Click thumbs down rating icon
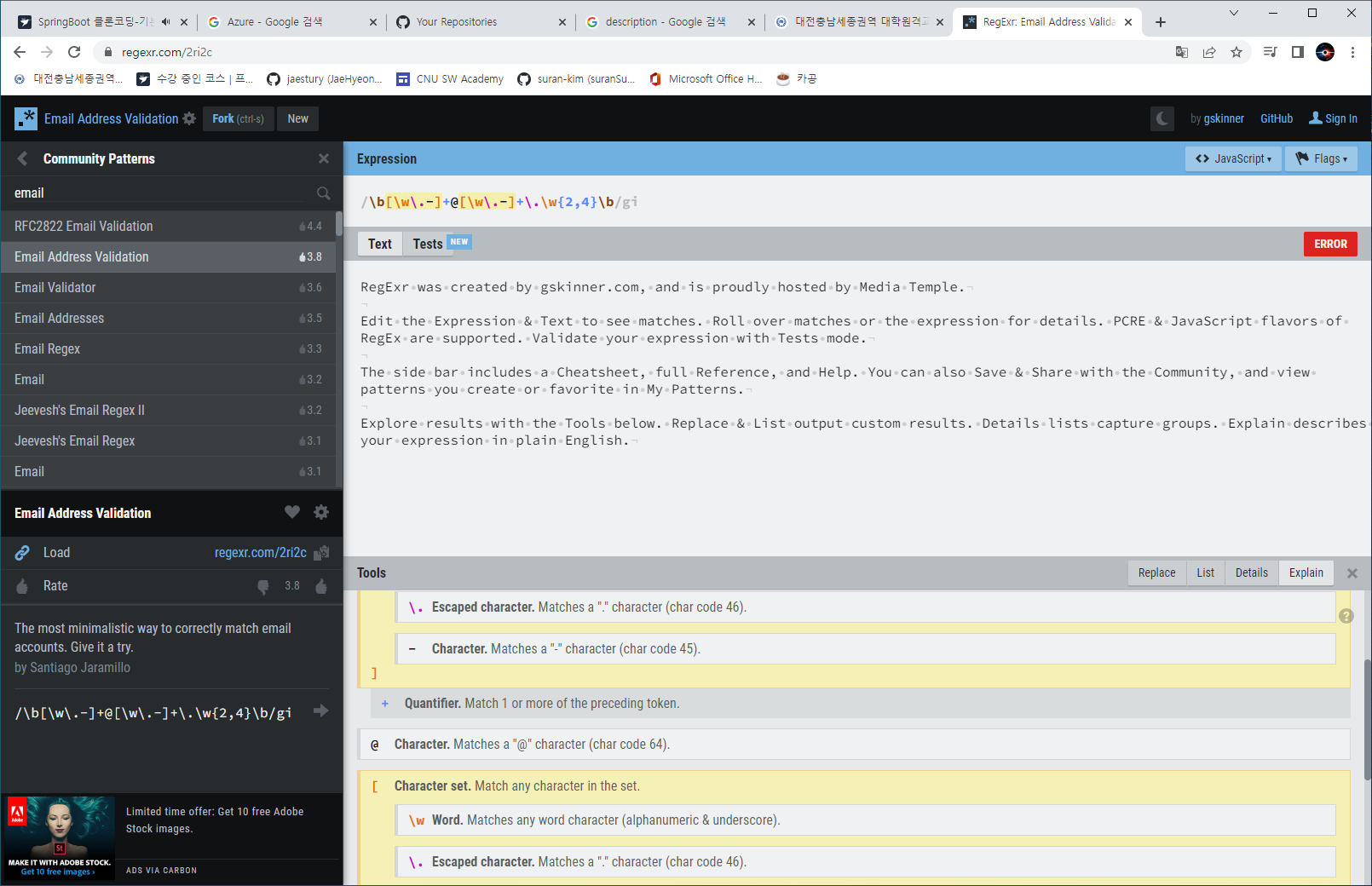The image size is (1372, 886). (x=263, y=586)
